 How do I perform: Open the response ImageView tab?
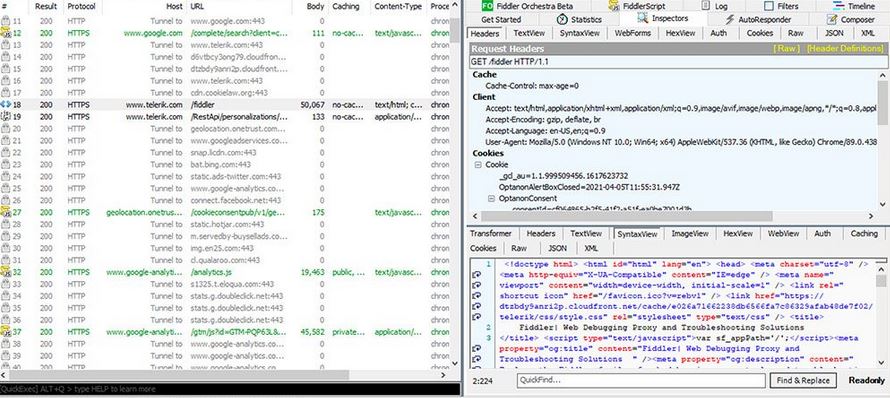point(690,234)
